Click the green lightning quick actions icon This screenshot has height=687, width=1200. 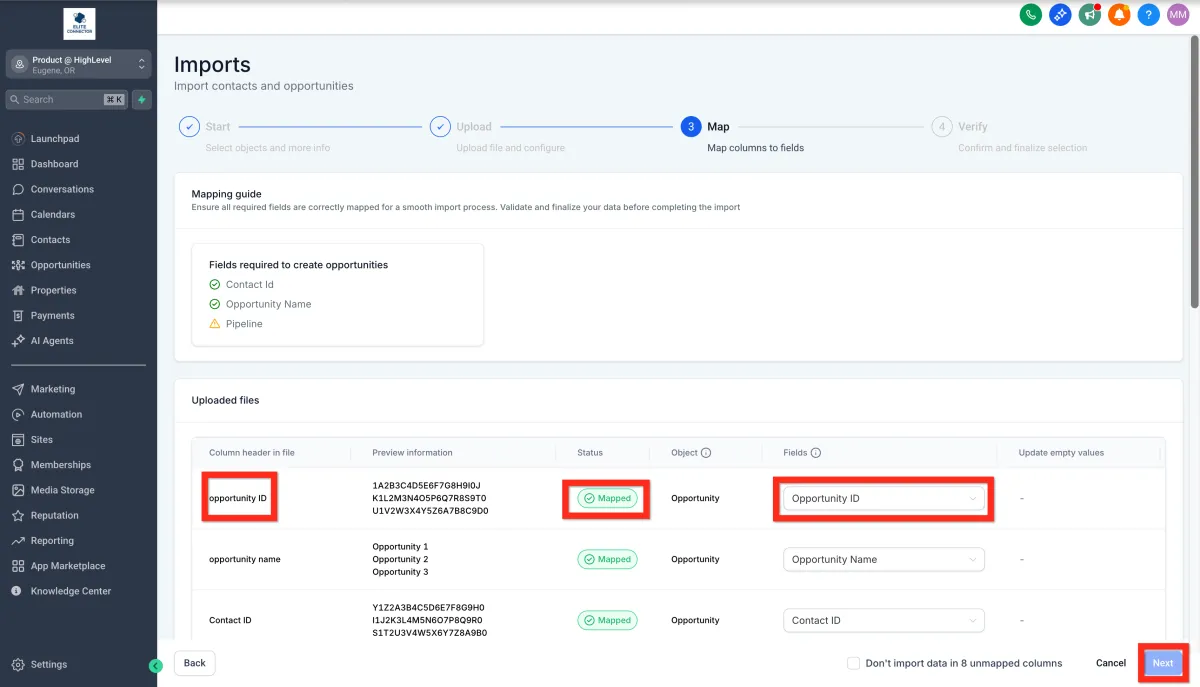click(x=142, y=100)
